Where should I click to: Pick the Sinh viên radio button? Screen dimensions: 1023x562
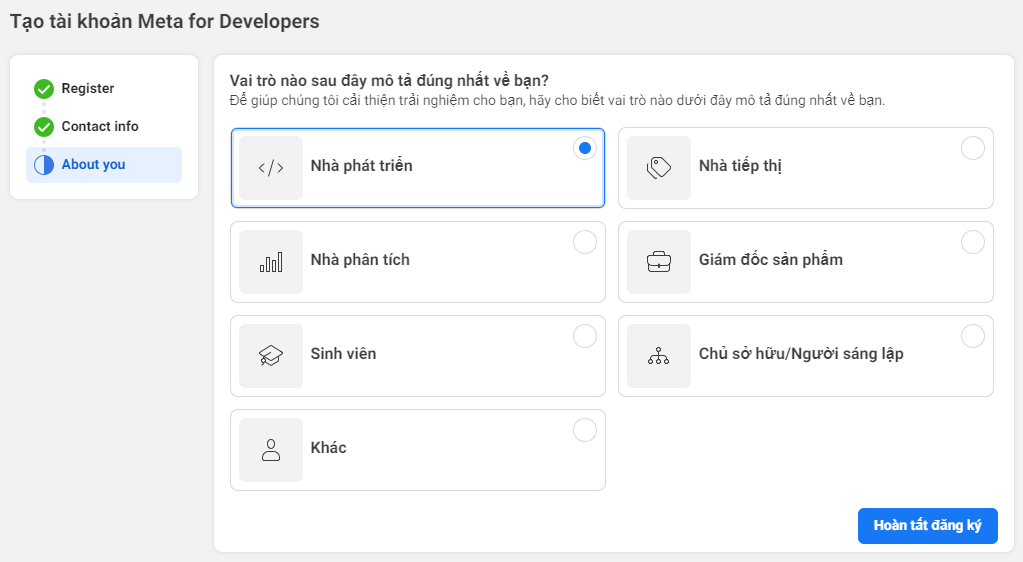585,336
